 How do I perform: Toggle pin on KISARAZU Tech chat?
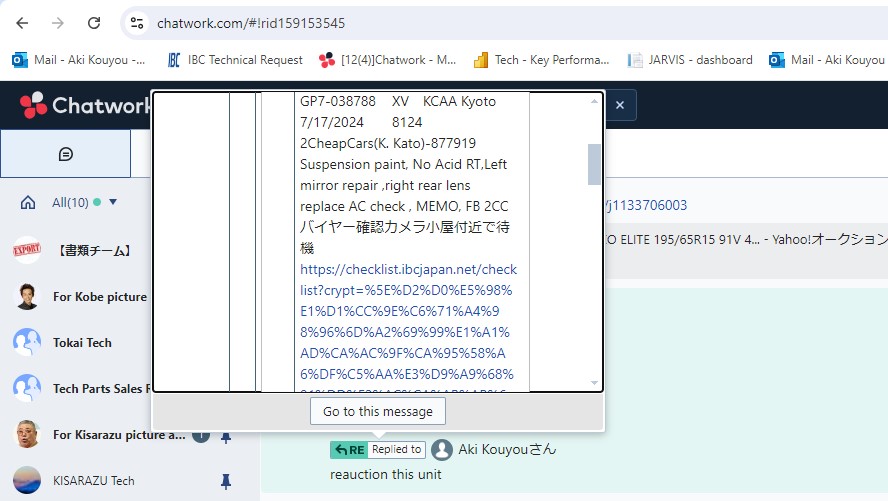[x=225, y=481]
